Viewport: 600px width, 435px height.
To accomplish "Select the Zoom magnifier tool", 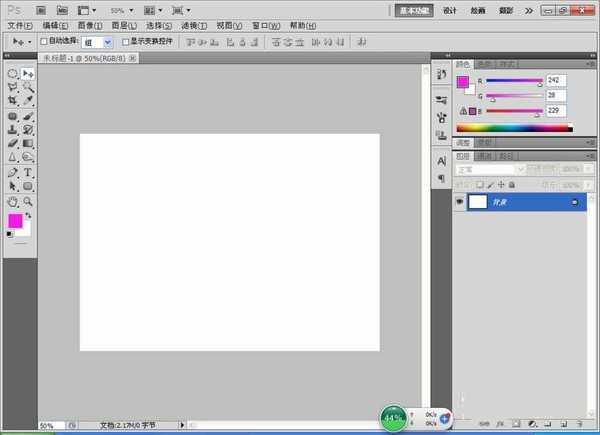I will click(28, 201).
